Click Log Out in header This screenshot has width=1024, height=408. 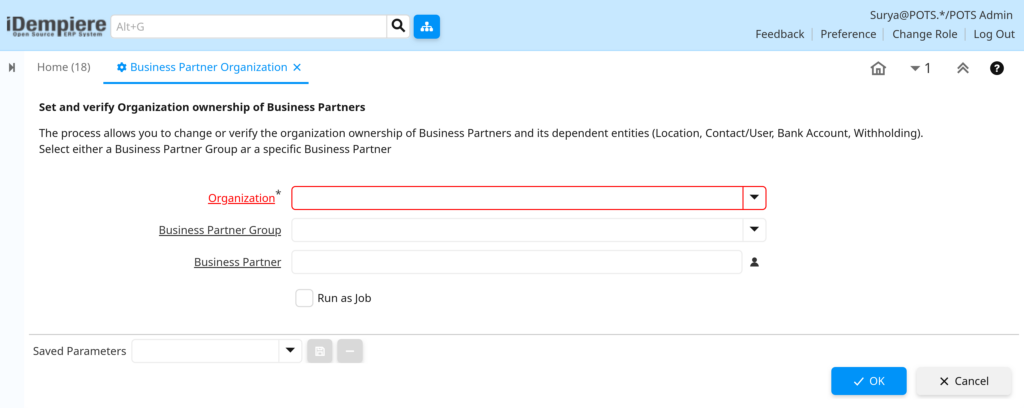[994, 34]
